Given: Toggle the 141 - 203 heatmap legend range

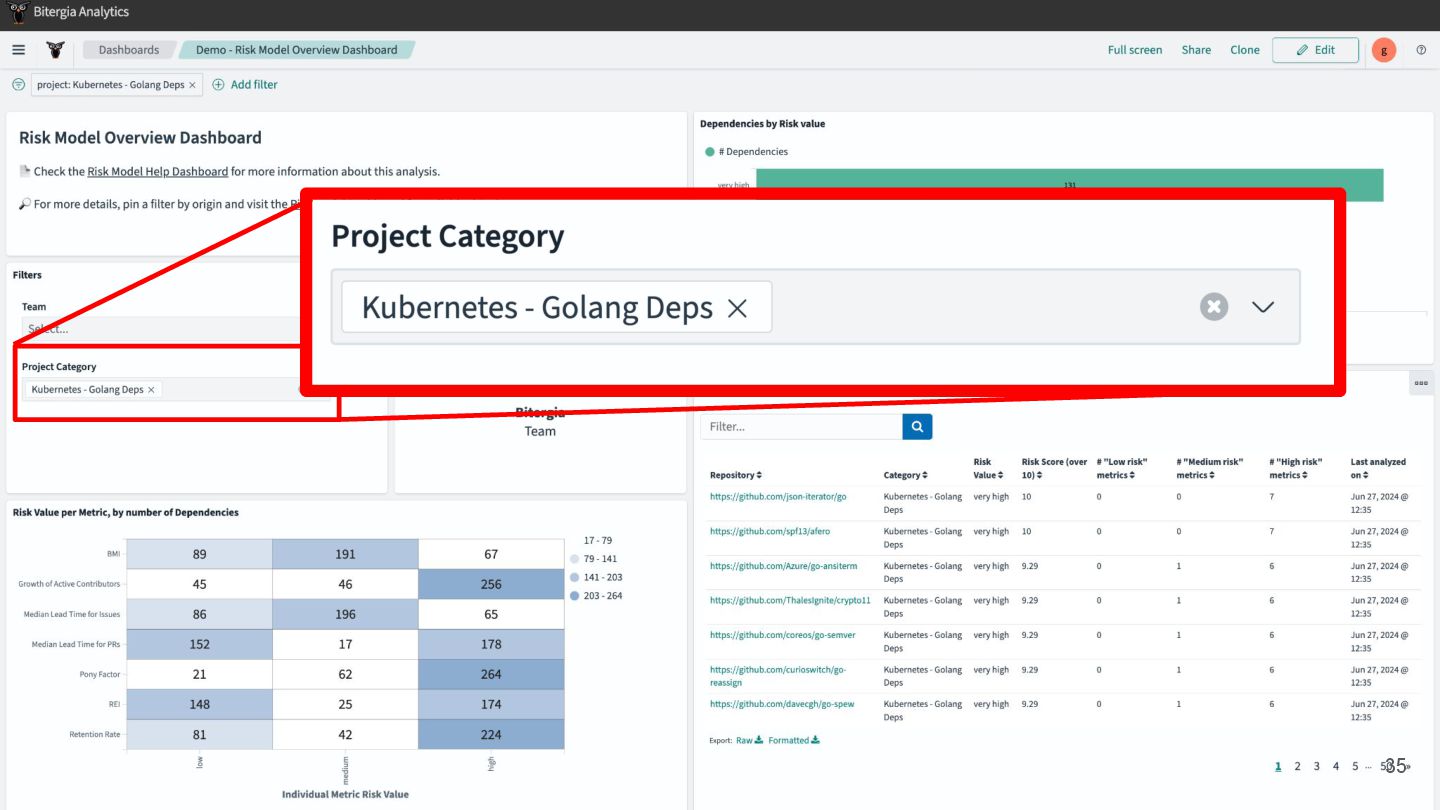Looking at the screenshot, I should coord(596,577).
